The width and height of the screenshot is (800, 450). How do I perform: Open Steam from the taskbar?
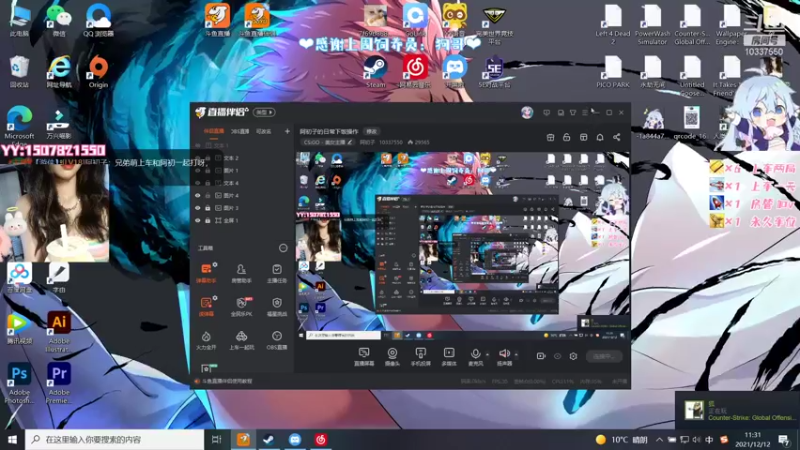[269, 439]
